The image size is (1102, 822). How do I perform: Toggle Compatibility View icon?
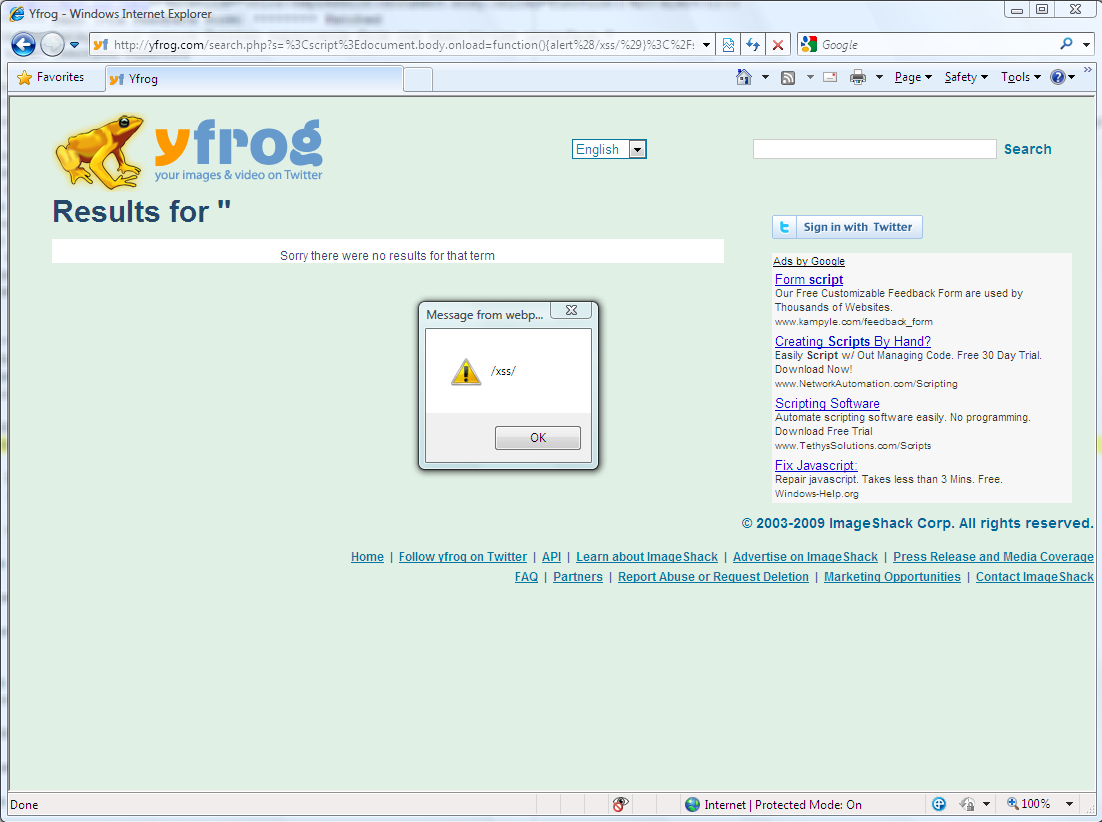tap(729, 45)
